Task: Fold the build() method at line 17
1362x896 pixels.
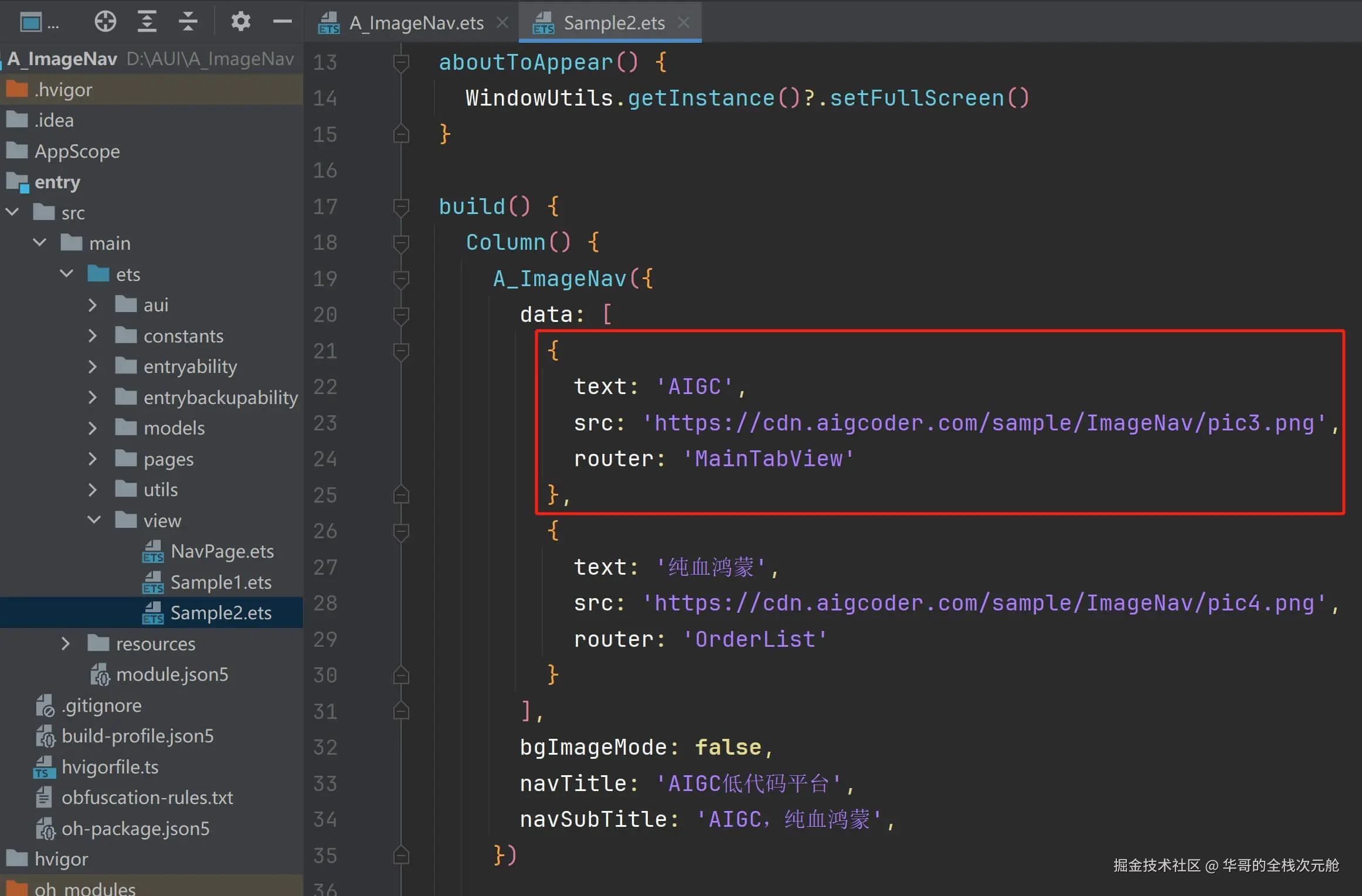Action: (x=401, y=206)
